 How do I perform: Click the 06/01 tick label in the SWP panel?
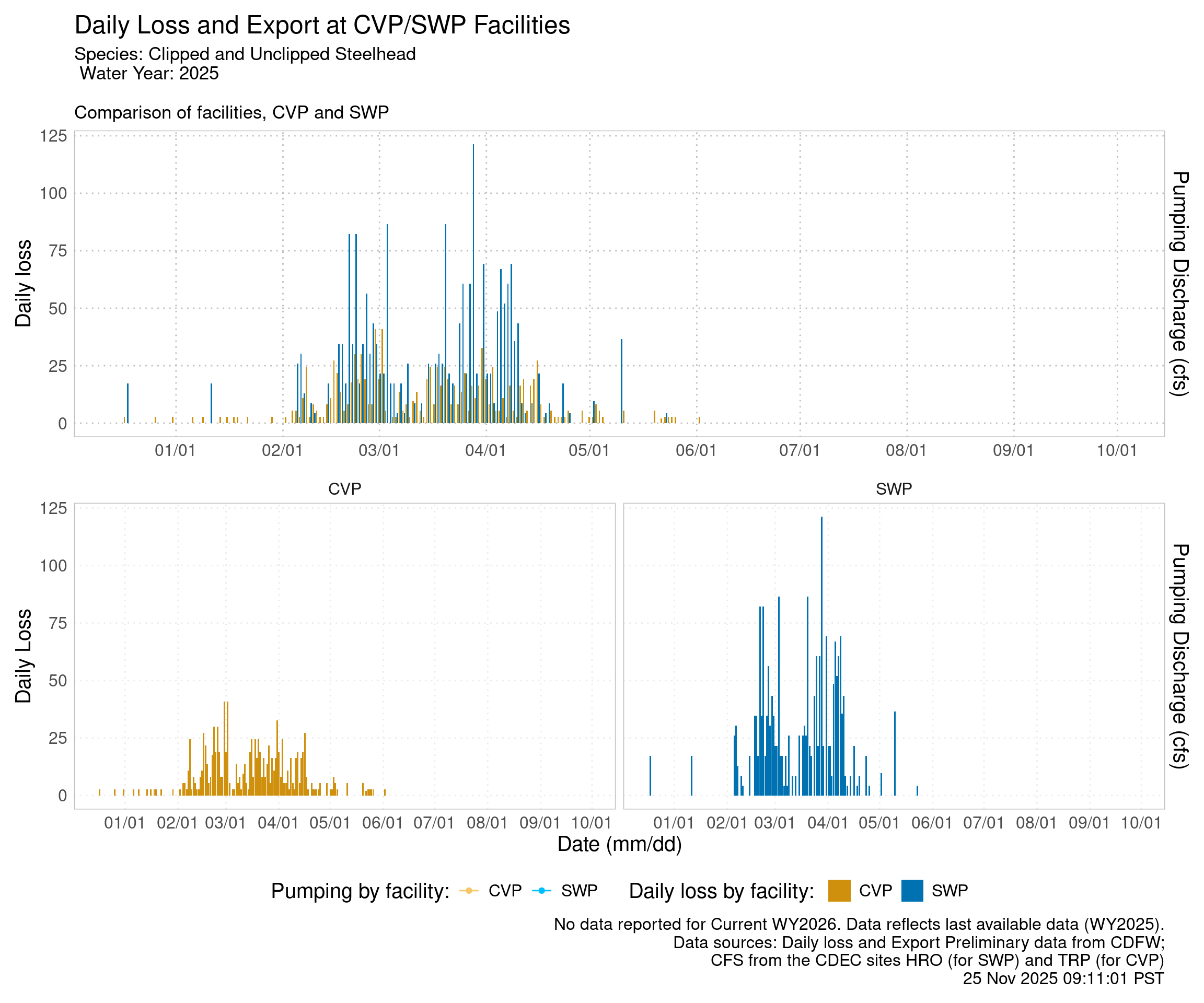pyautogui.click(x=932, y=823)
